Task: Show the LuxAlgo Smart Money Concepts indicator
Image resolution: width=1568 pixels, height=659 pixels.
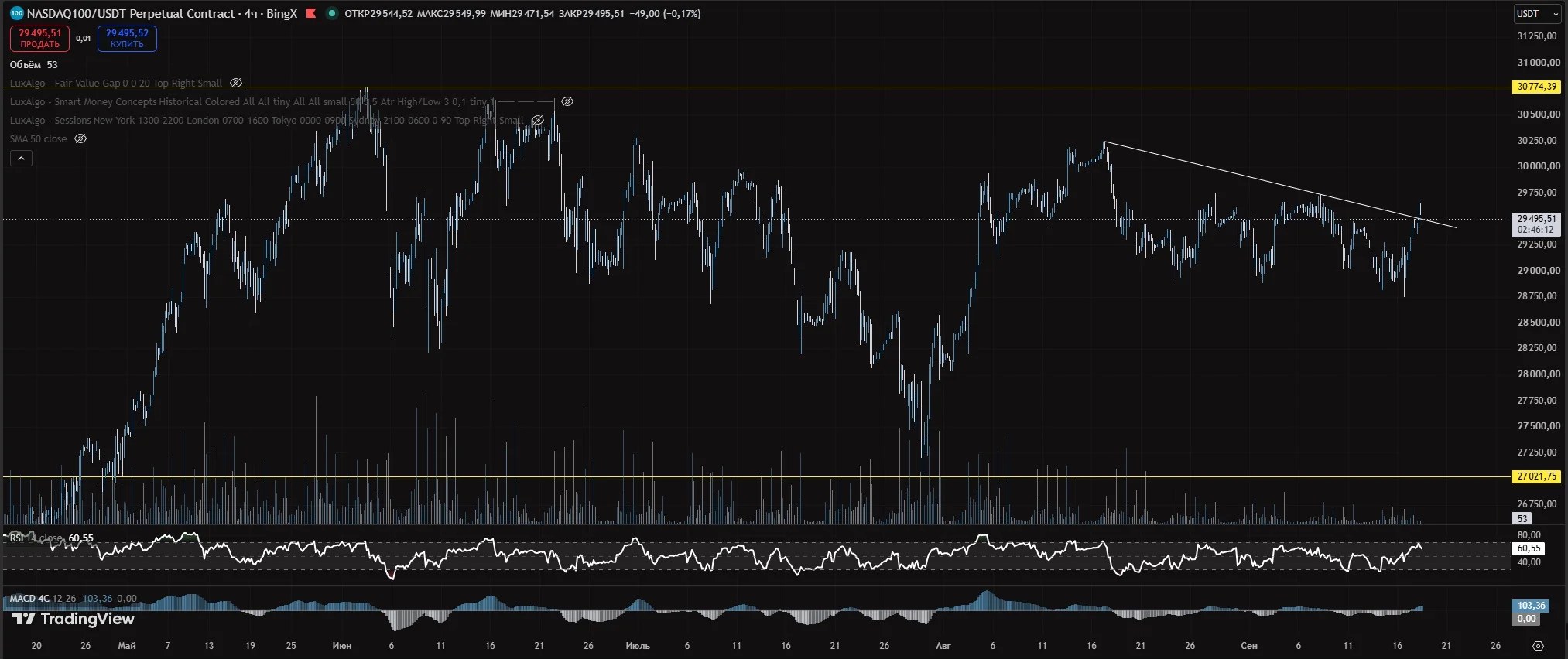Action: [567, 101]
